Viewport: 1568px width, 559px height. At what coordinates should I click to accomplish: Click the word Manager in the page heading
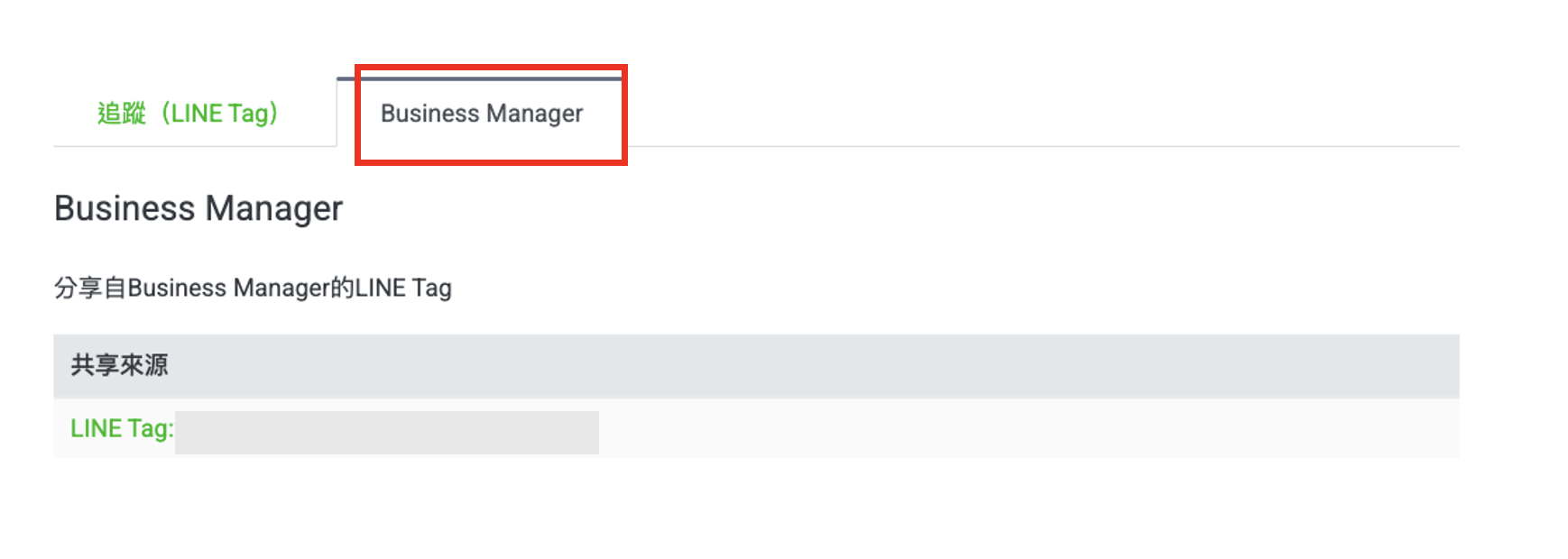coord(274,208)
